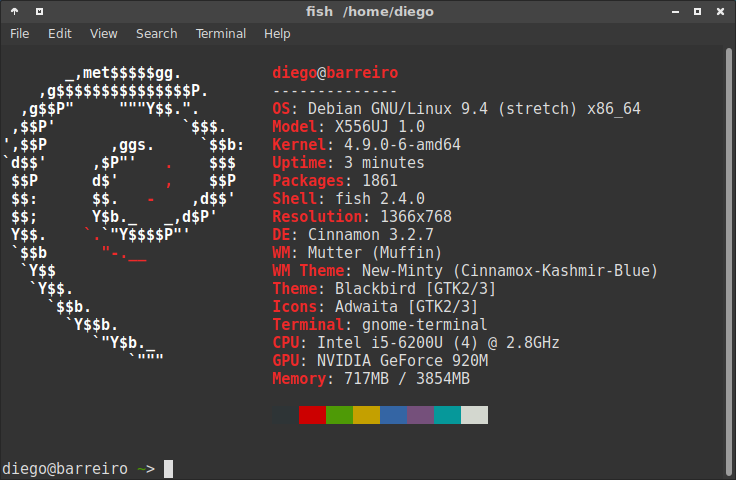Click the dark black color block
This screenshot has width=736, height=480.
[x=285, y=415]
